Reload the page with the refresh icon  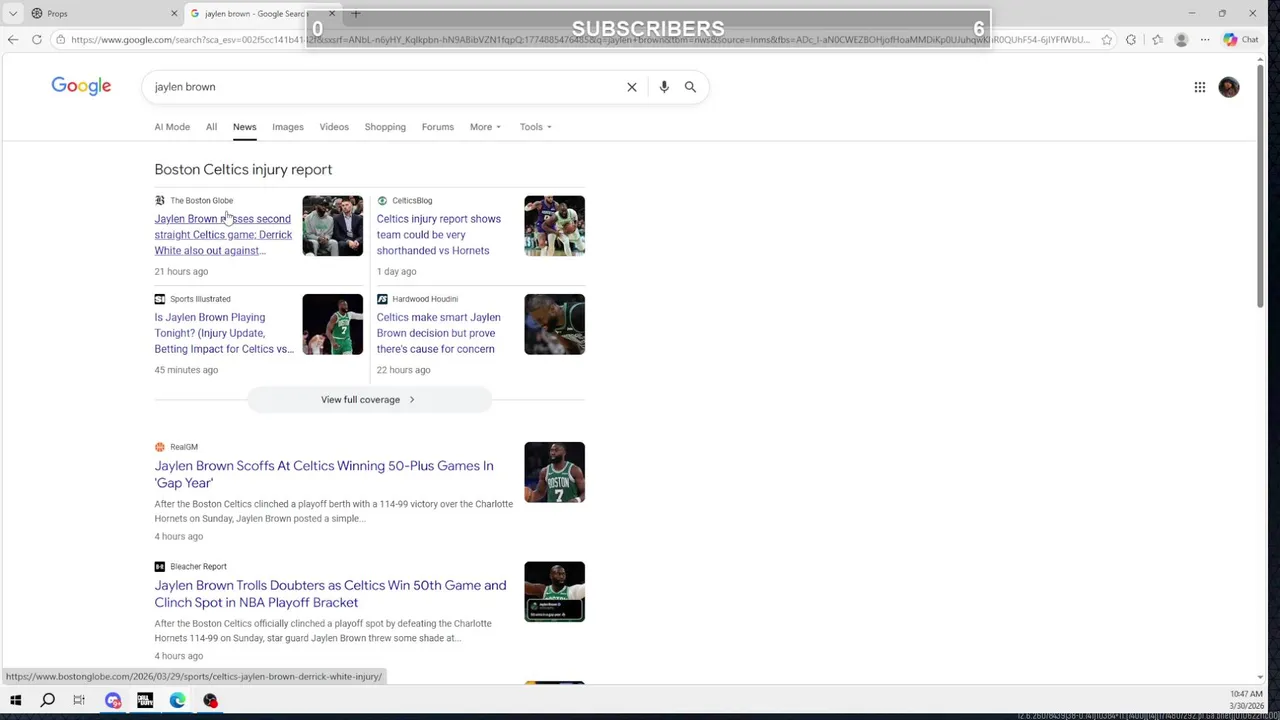(37, 39)
